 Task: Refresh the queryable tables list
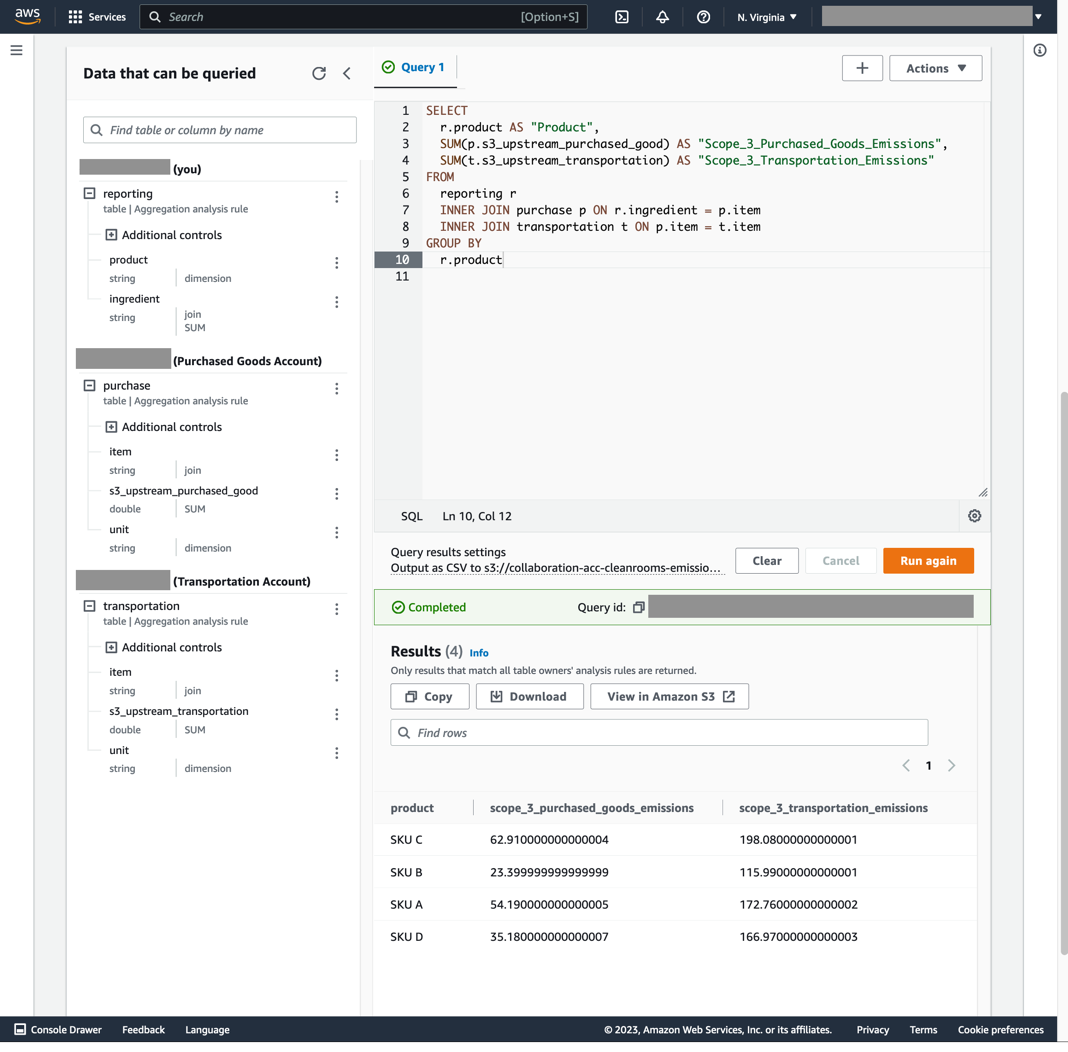(x=319, y=73)
